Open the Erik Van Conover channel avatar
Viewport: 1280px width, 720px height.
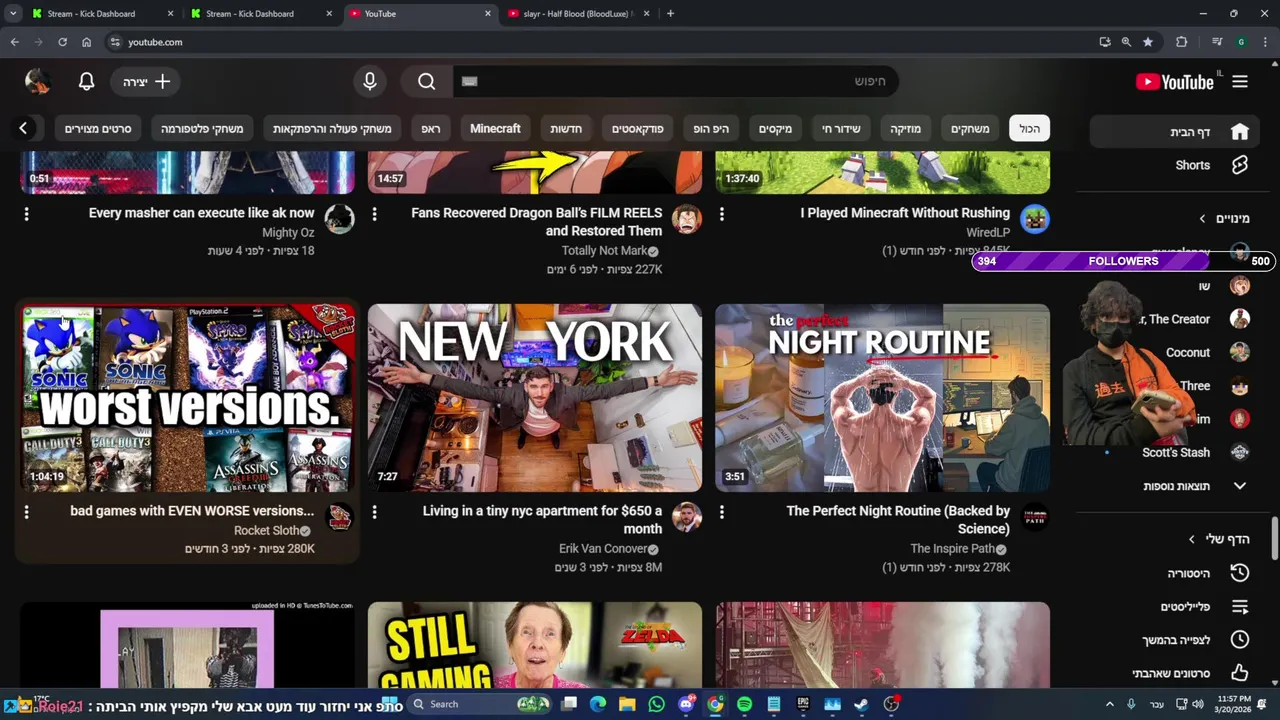[x=687, y=517]
